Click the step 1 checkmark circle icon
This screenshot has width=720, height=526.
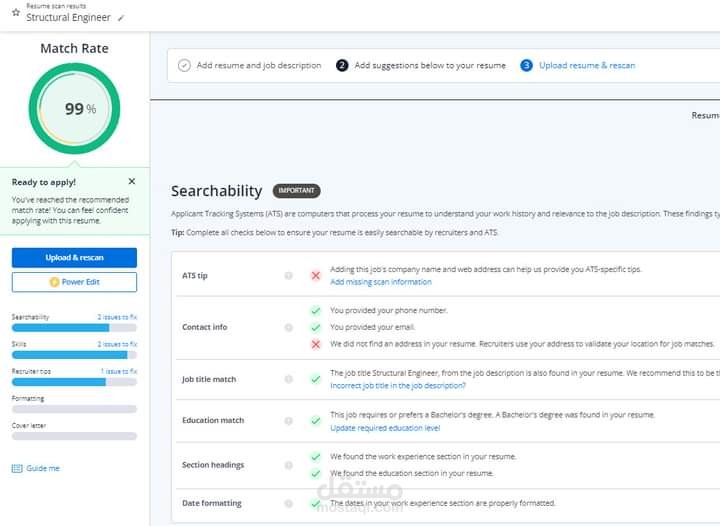184,65
